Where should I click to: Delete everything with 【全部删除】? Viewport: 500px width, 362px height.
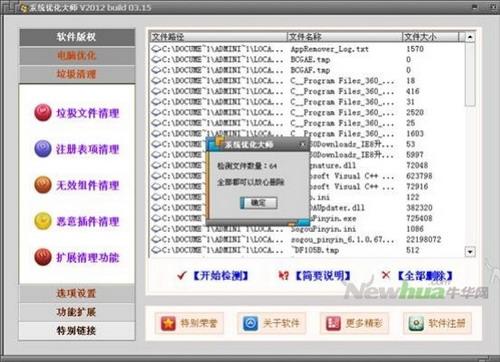pos(425,276)
